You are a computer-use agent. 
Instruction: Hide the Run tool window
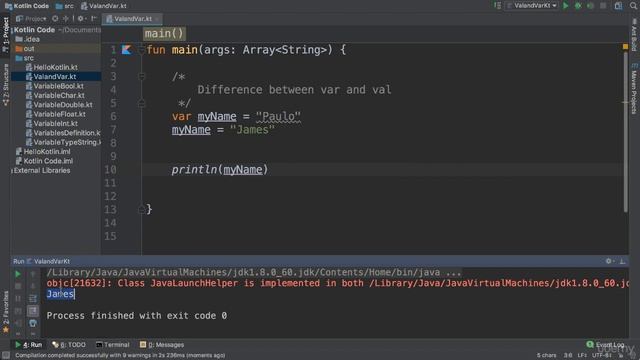622,261
